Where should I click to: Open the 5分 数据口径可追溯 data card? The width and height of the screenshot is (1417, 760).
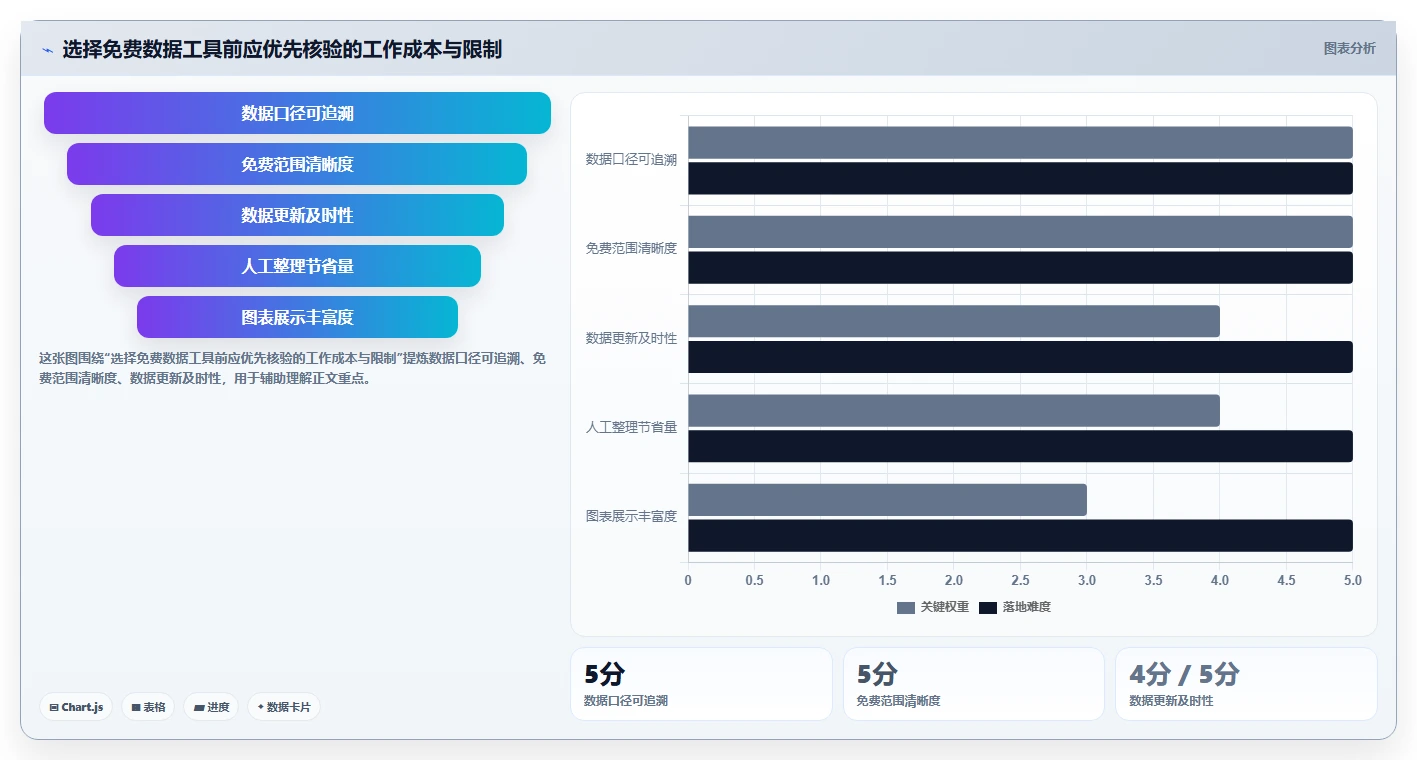pos(701,684)
